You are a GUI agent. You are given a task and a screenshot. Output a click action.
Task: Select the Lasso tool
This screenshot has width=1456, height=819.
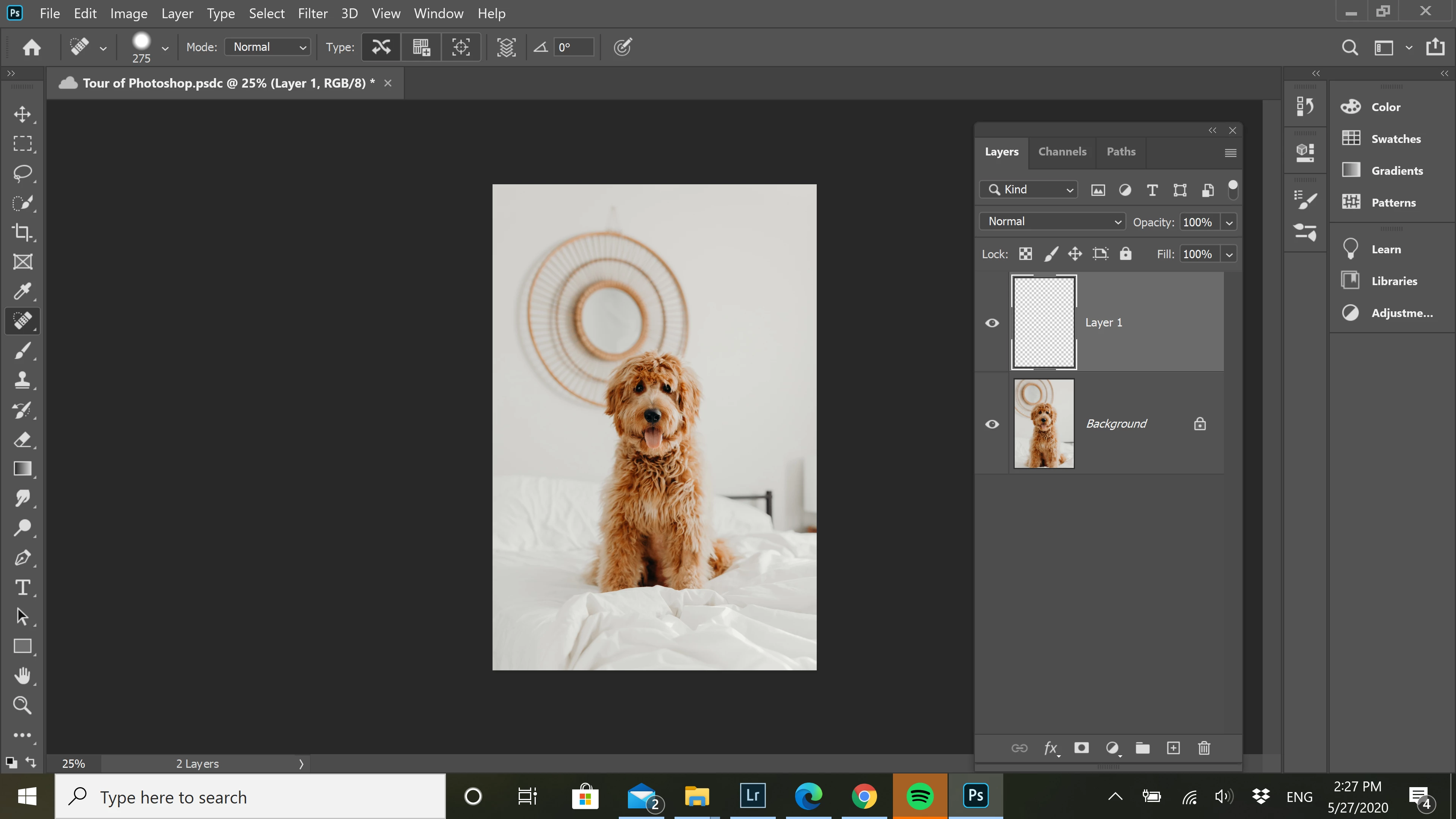click(x=23, y=173)
